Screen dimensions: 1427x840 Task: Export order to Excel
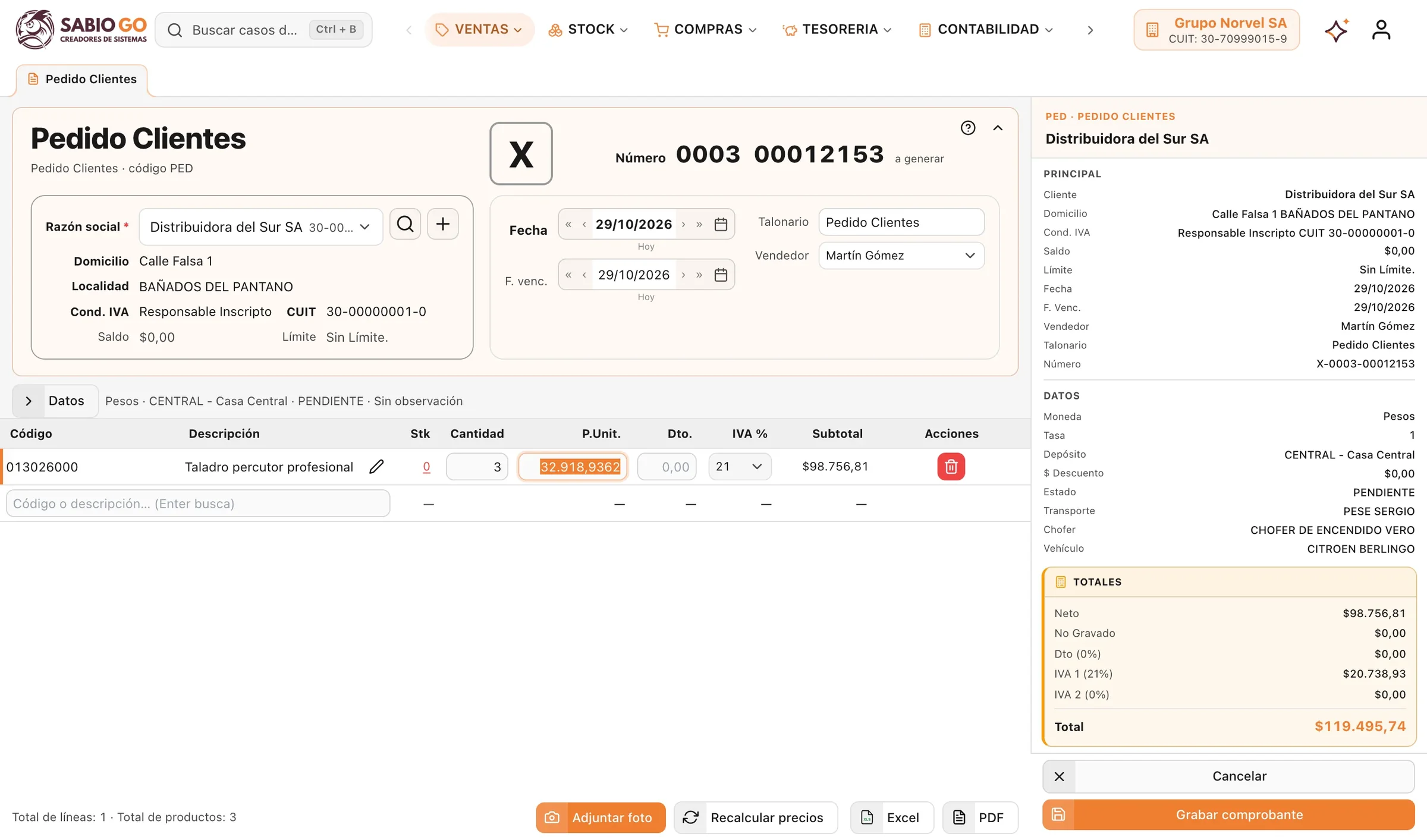point(892,818)
